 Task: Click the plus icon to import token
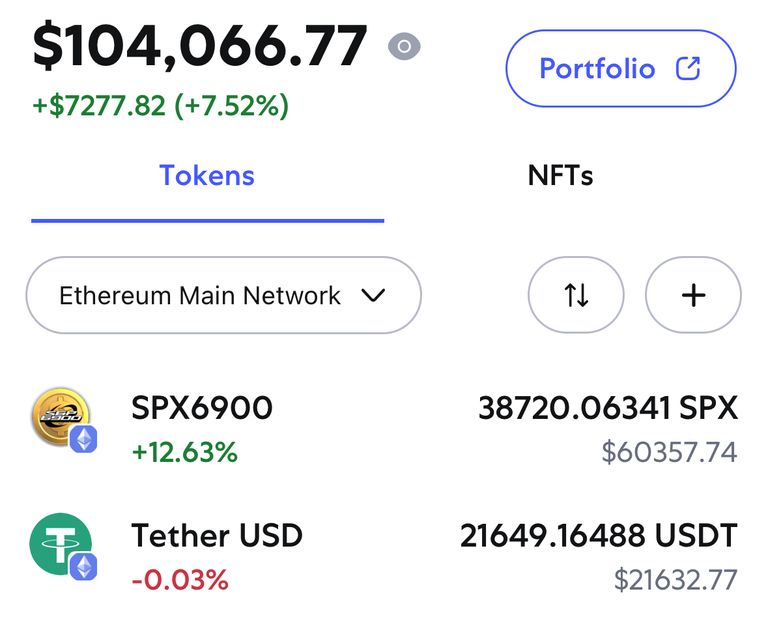693,295
